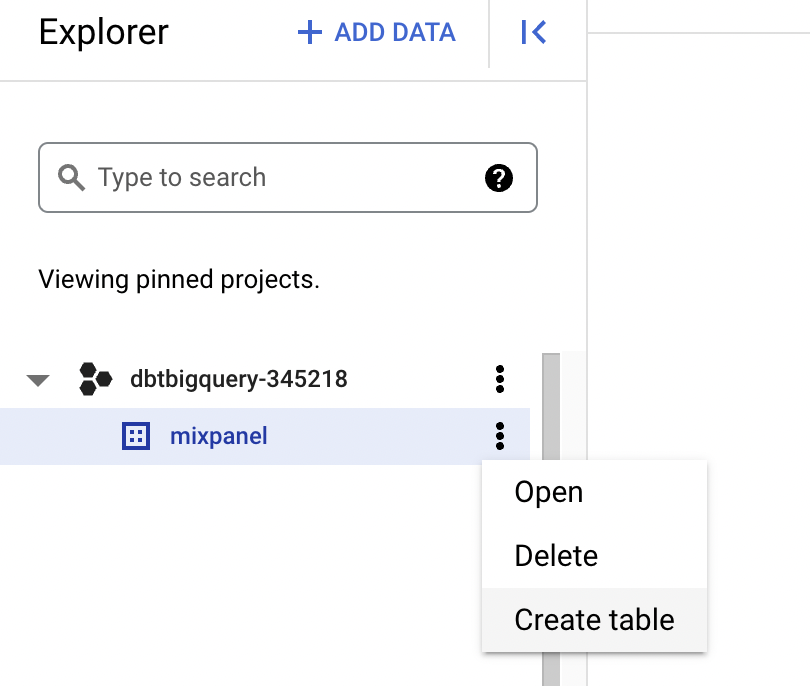Click the Explorer panel heading
Image resolution: width=810 pixels, height=686 pixels.
[x=104, y=32]
